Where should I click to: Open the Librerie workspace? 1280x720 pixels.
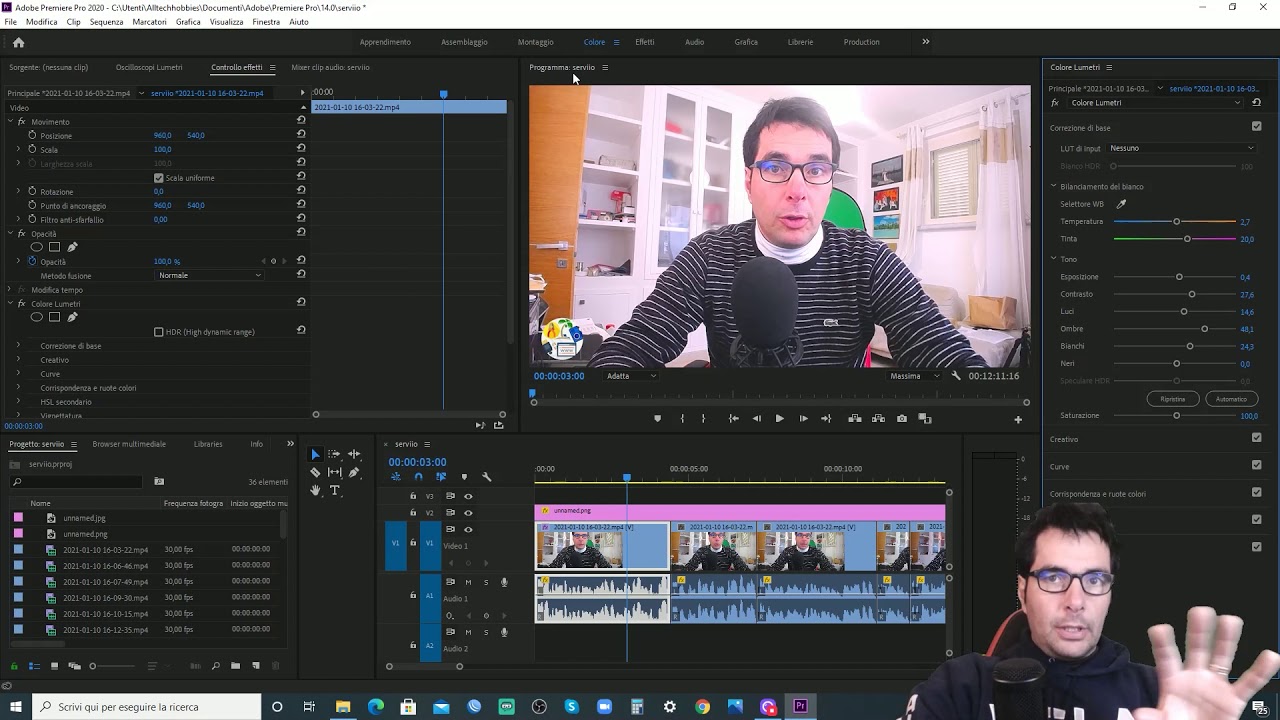(800, 42)
